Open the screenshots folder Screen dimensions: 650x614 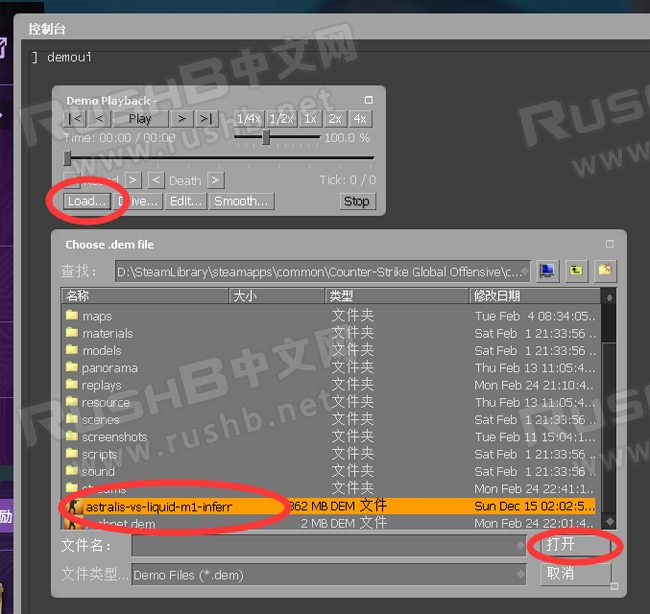pyautogui.click(x=114, y=437)
